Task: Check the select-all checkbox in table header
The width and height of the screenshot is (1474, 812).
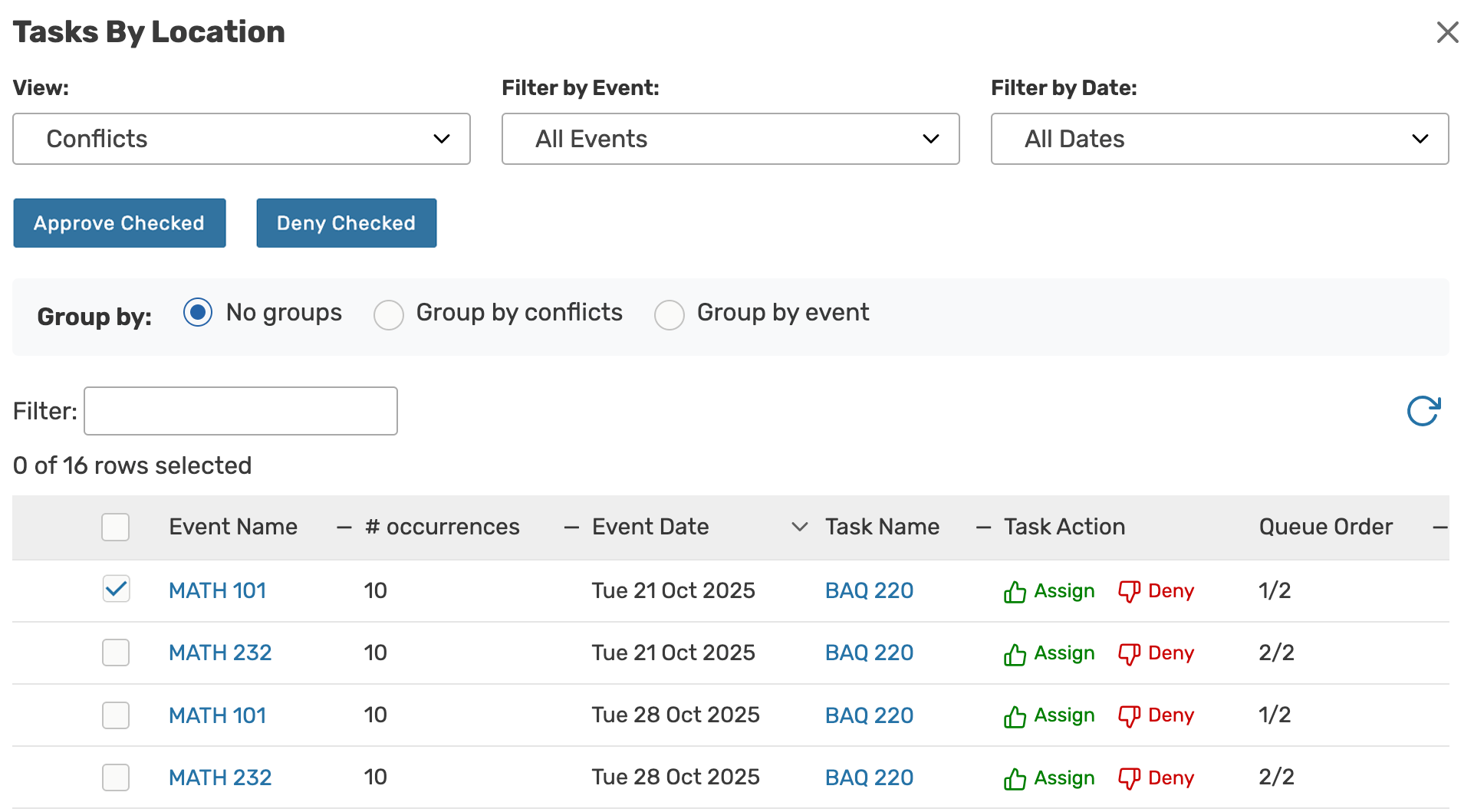Action: (x=116, y=527)
